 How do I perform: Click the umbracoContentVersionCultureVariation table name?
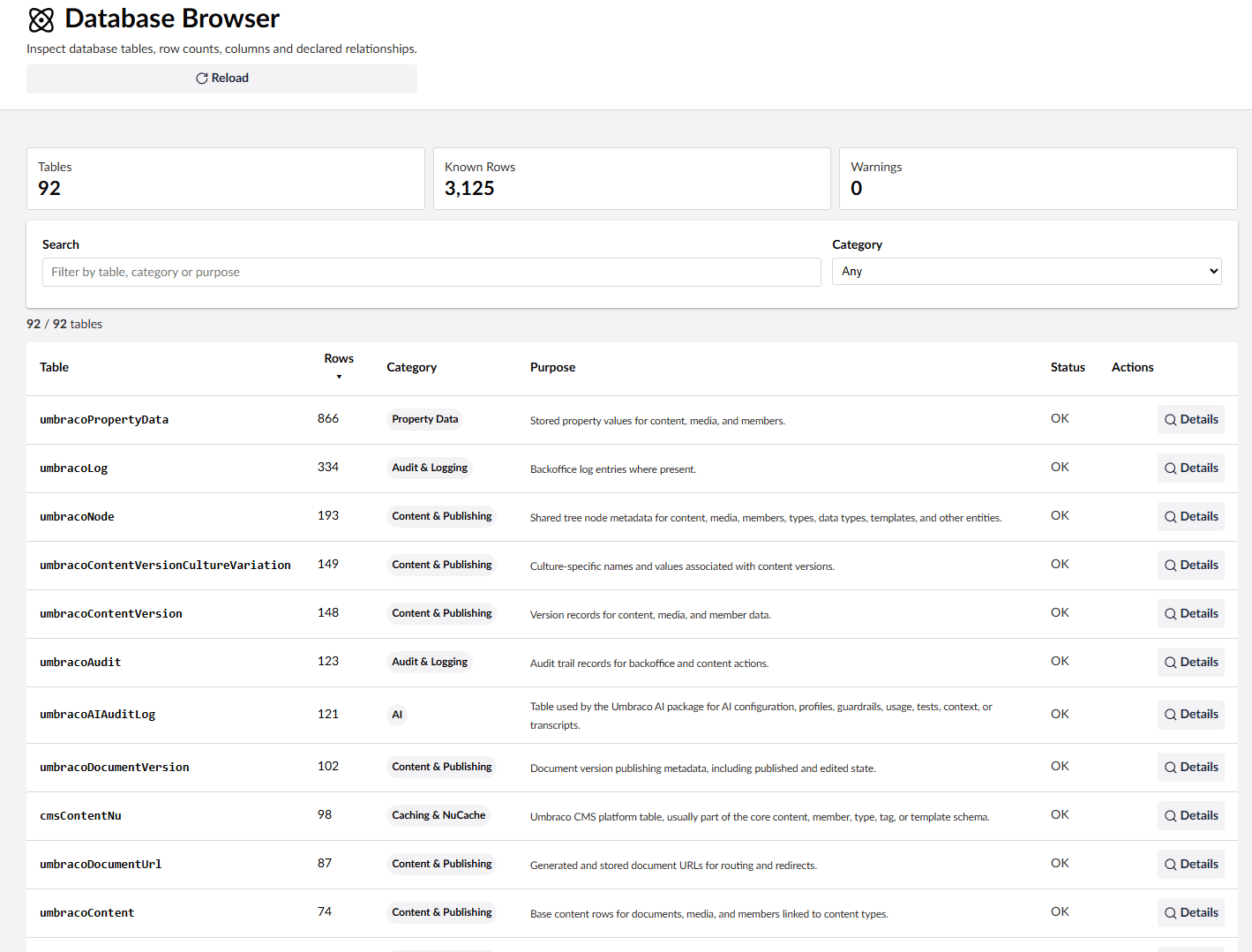click(165, 566)
